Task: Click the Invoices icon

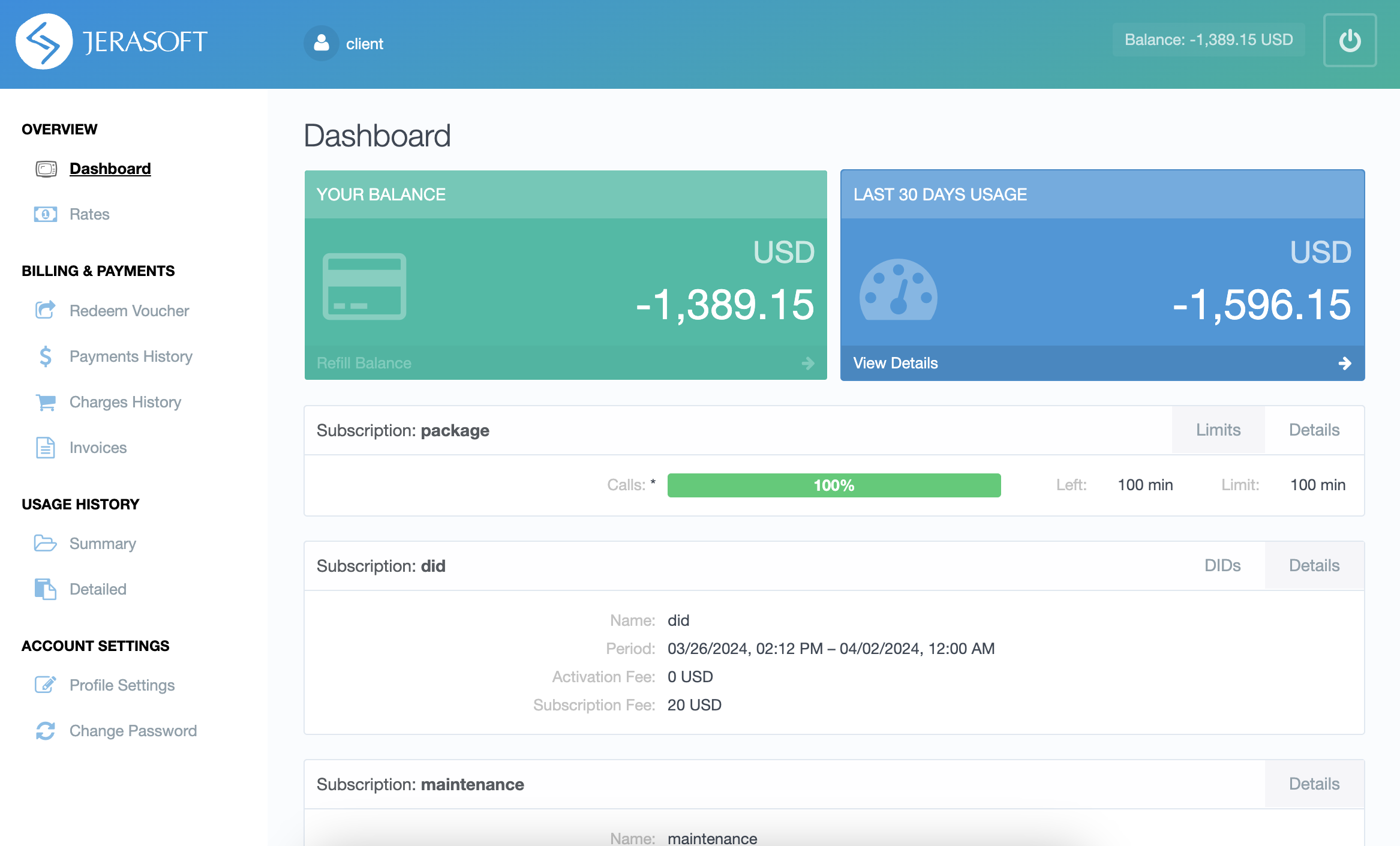Action: [46, 447]
